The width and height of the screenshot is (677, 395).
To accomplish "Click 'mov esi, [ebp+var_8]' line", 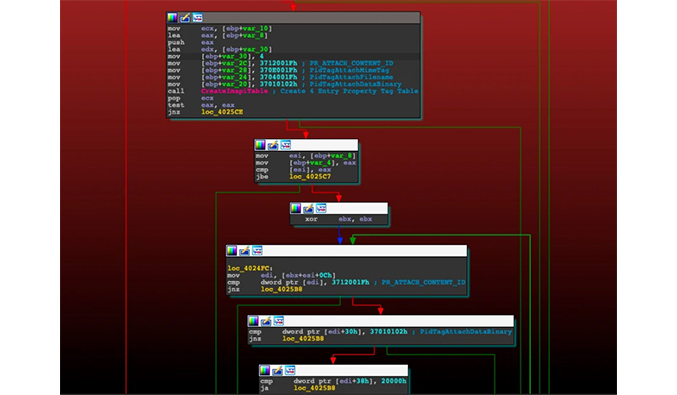I will pos(306,156).
